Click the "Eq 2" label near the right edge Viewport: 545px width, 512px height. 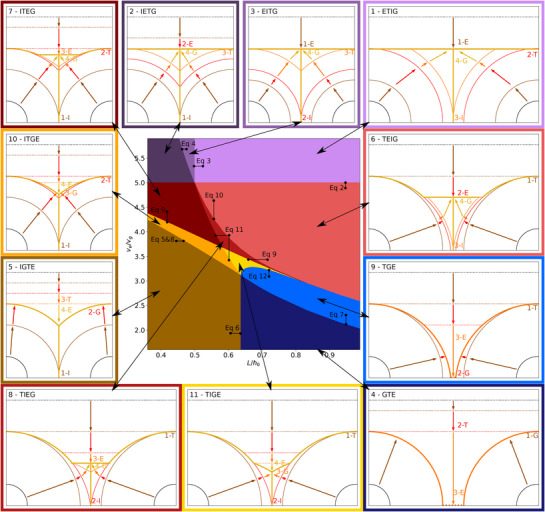(x=336, y=188)
